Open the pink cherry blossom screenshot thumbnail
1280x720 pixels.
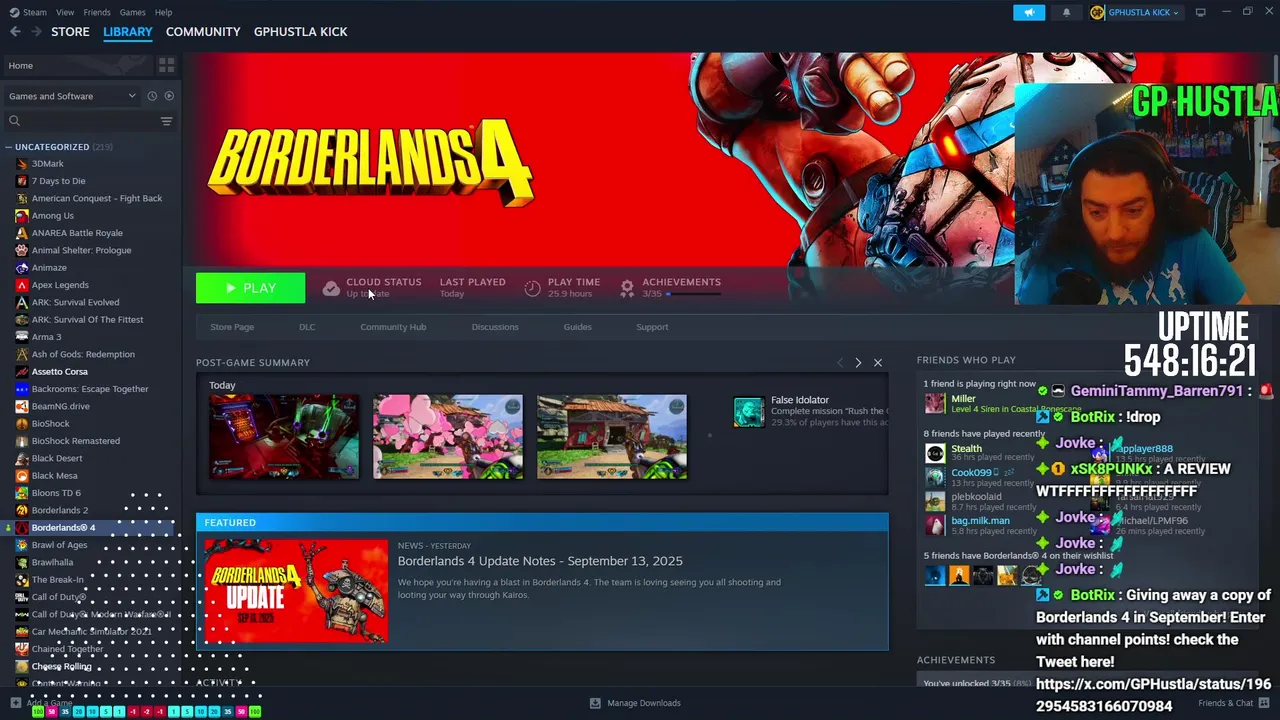pos(448,437)
